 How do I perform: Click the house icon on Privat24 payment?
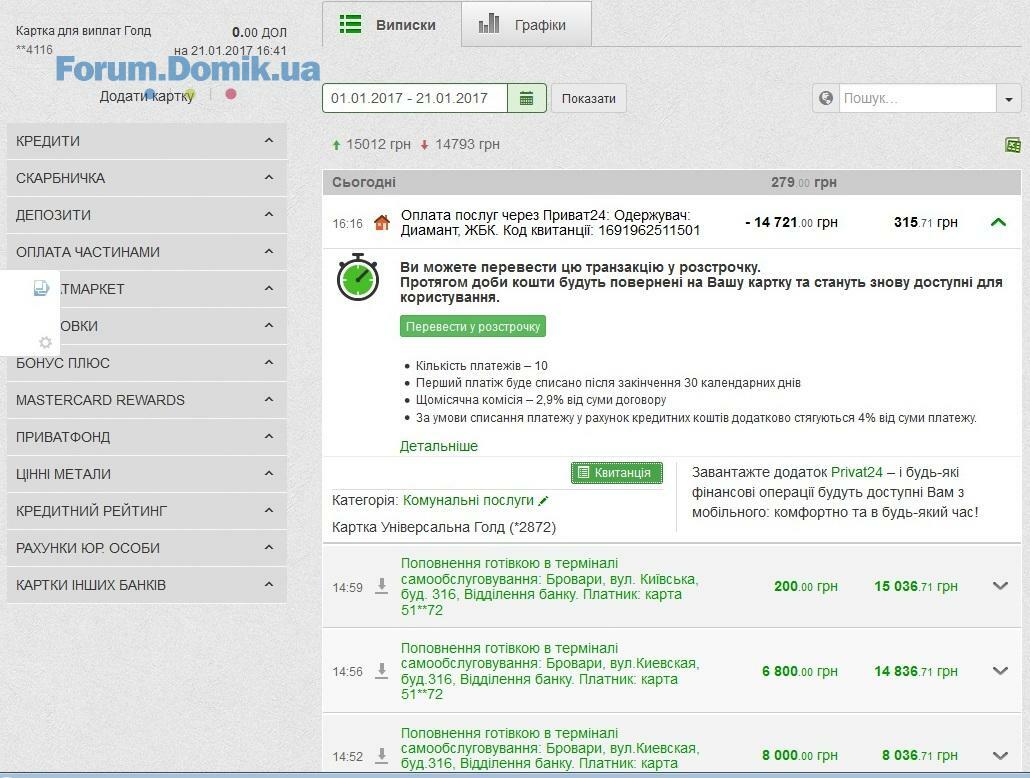[x=381, y=223]
